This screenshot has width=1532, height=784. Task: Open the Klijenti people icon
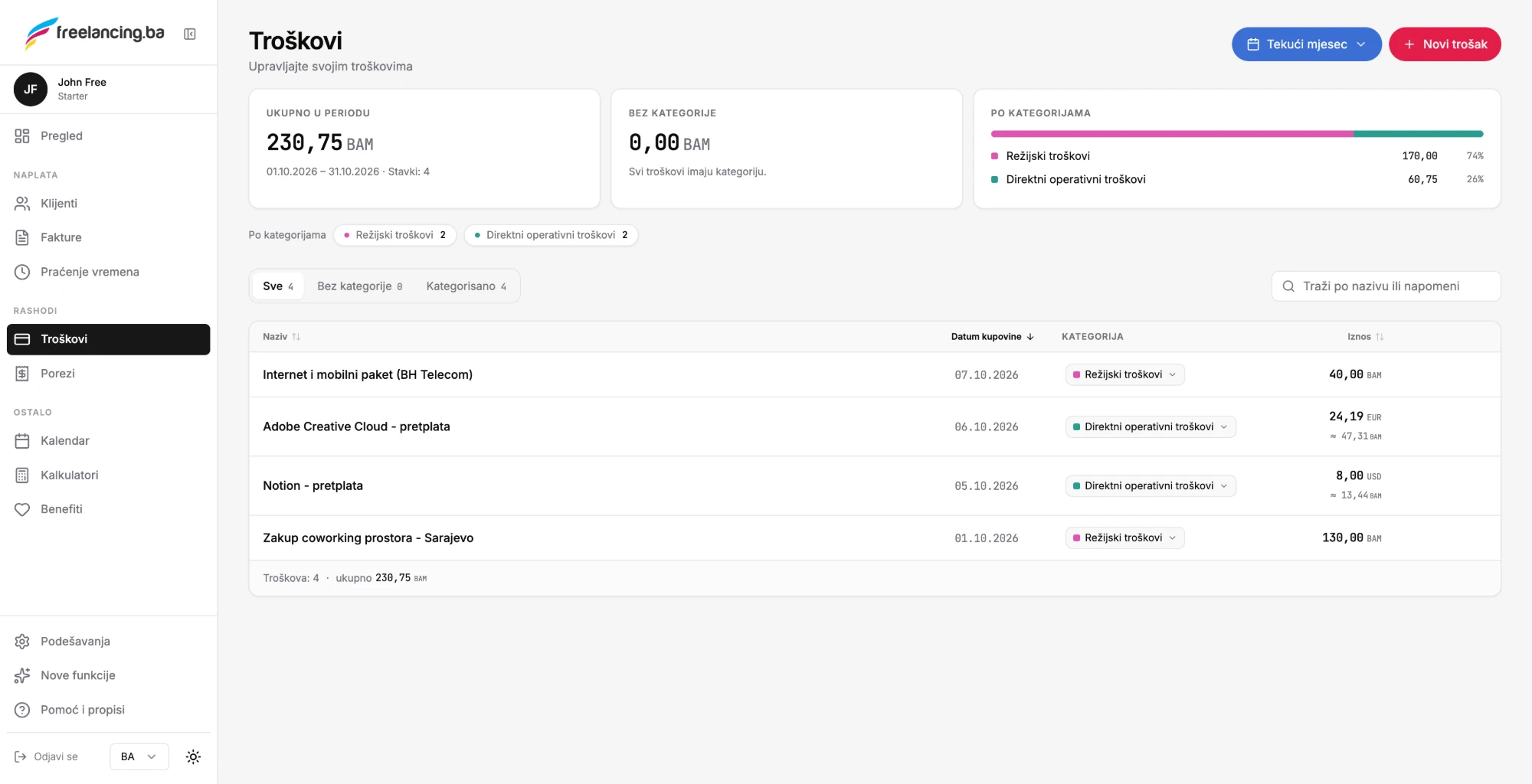click(x=22, y=203)
